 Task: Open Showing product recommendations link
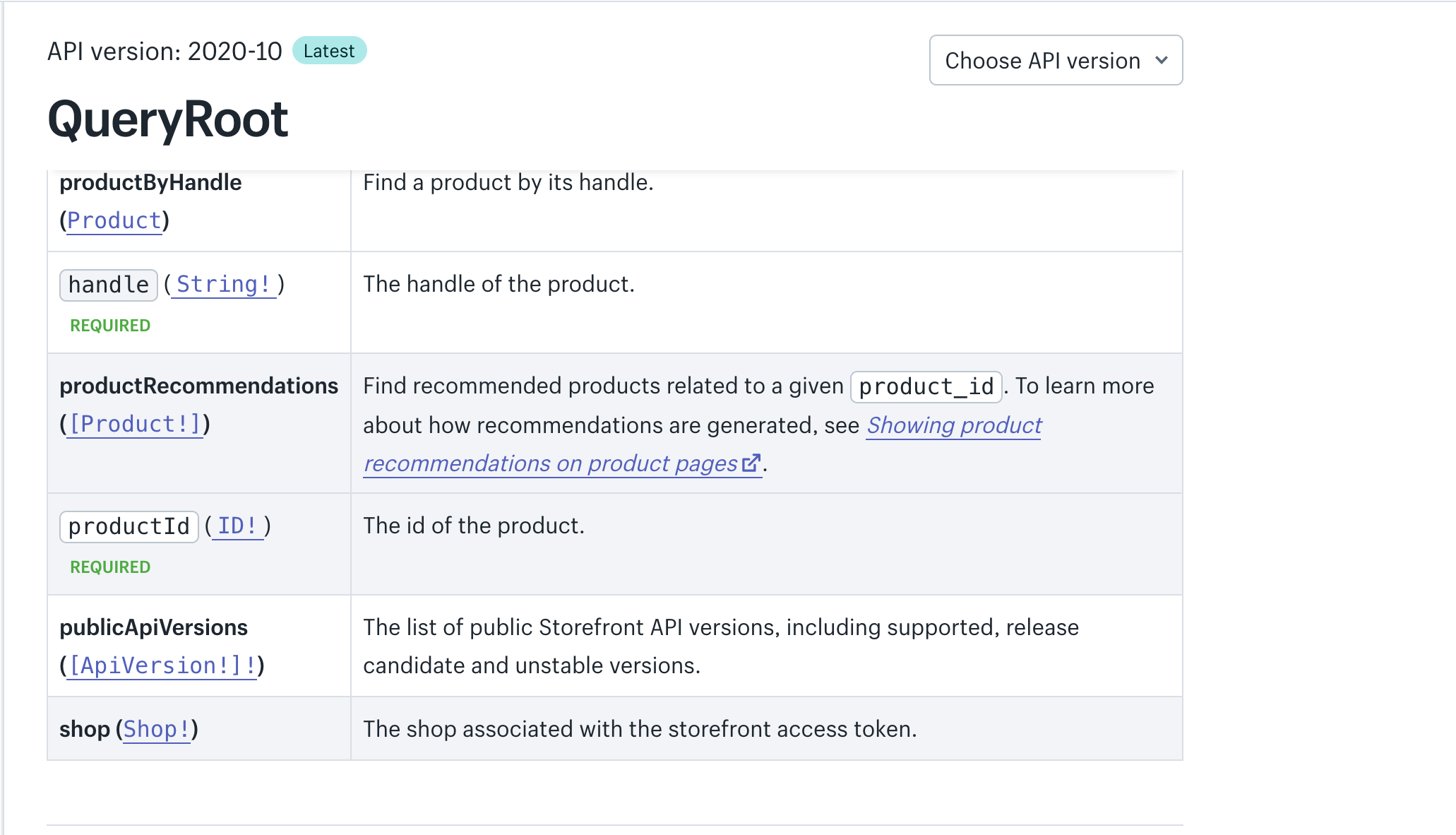tap(953, 425)
